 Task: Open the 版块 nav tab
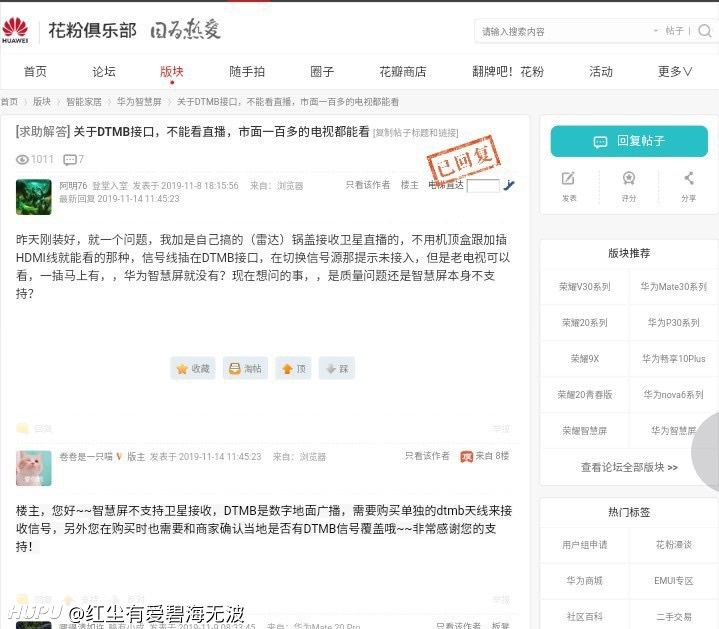[x=172, y=72]
